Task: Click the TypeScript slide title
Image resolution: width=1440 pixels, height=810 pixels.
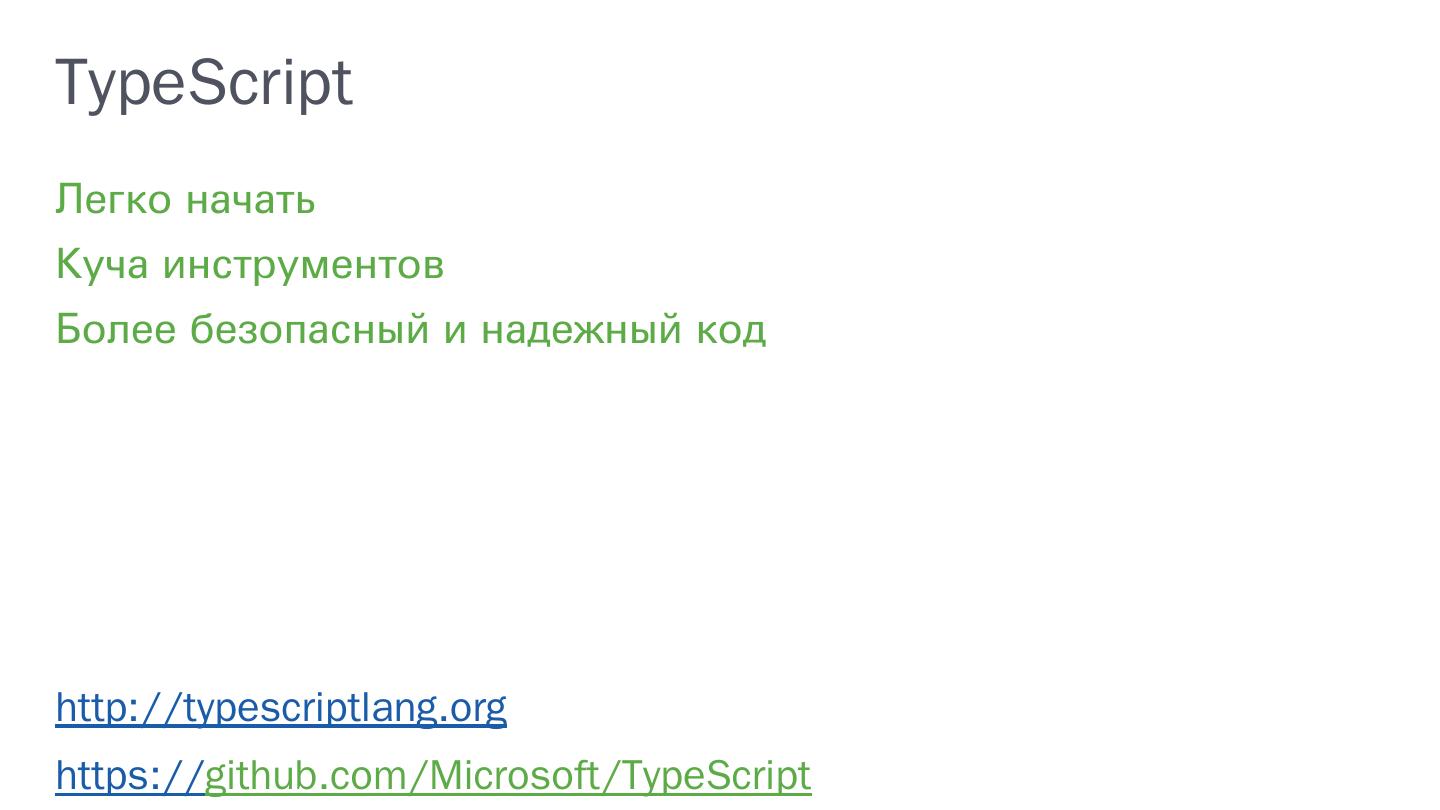Action: coord(204,82)
